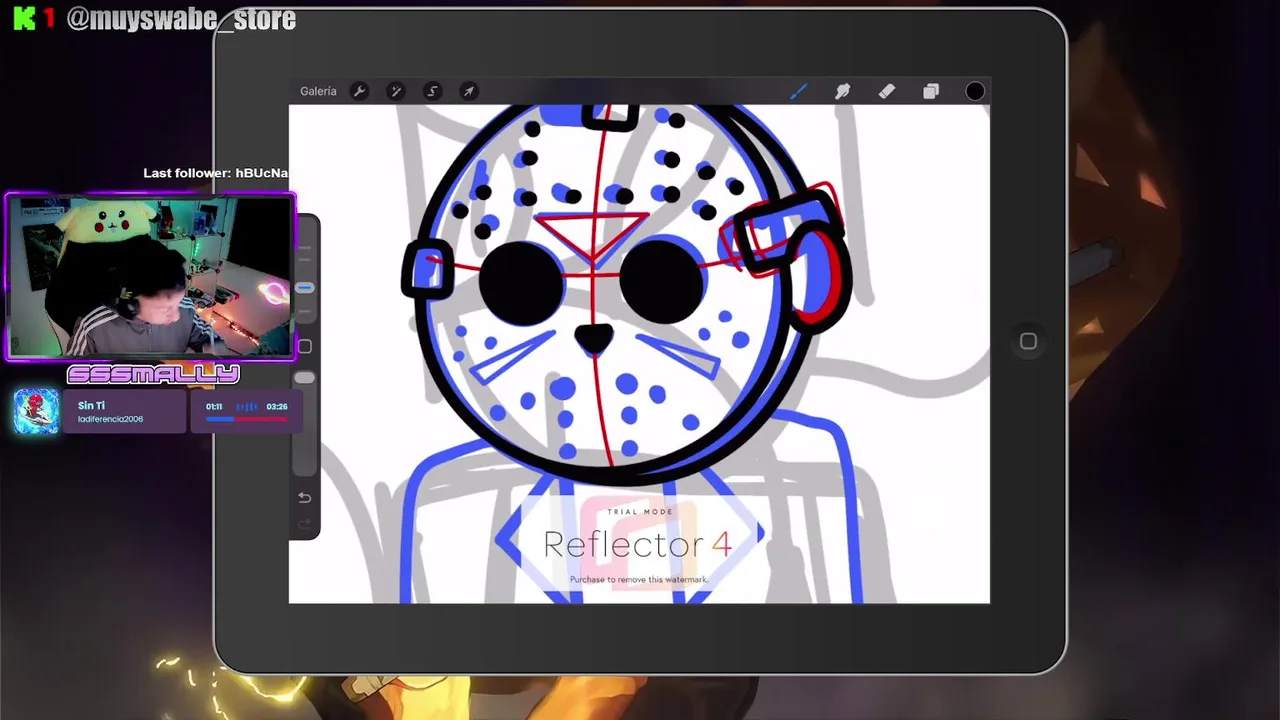The image size is (1280, 720).
Task: Tap the sidebar Modify square button
Action: coord(304,346)
